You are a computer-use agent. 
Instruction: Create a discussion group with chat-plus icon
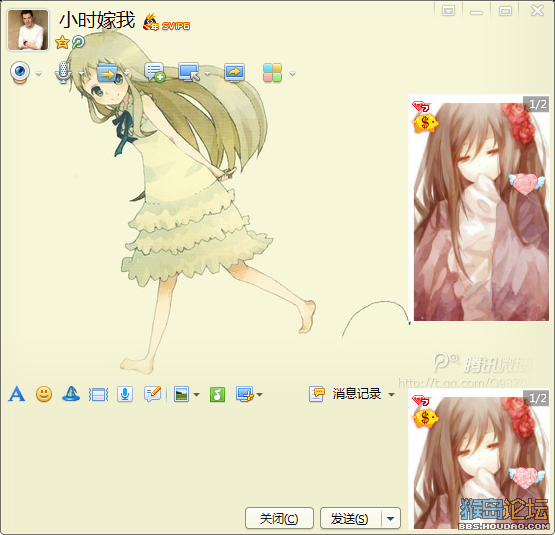pyautogui.click(x=155, y=72)
